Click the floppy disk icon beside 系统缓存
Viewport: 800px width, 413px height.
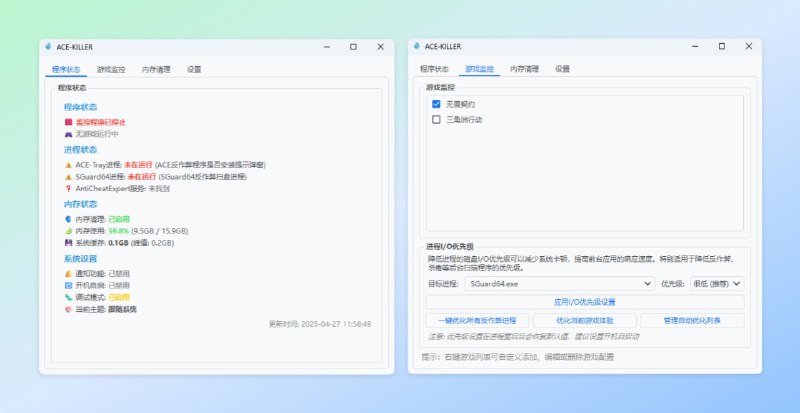pyautogui.click(x=68, y=243)
